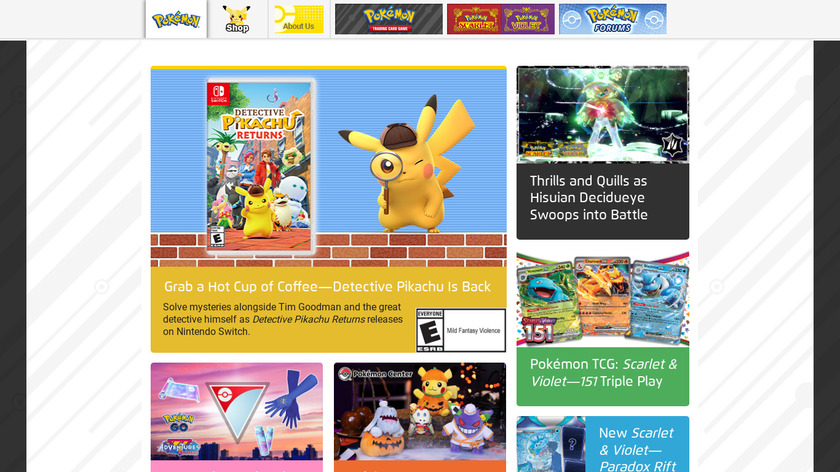The width and height of the screenshot is (840, 472).
Task: Click the Pokémon GO battle league image
Action: click(x=237, y=411)
